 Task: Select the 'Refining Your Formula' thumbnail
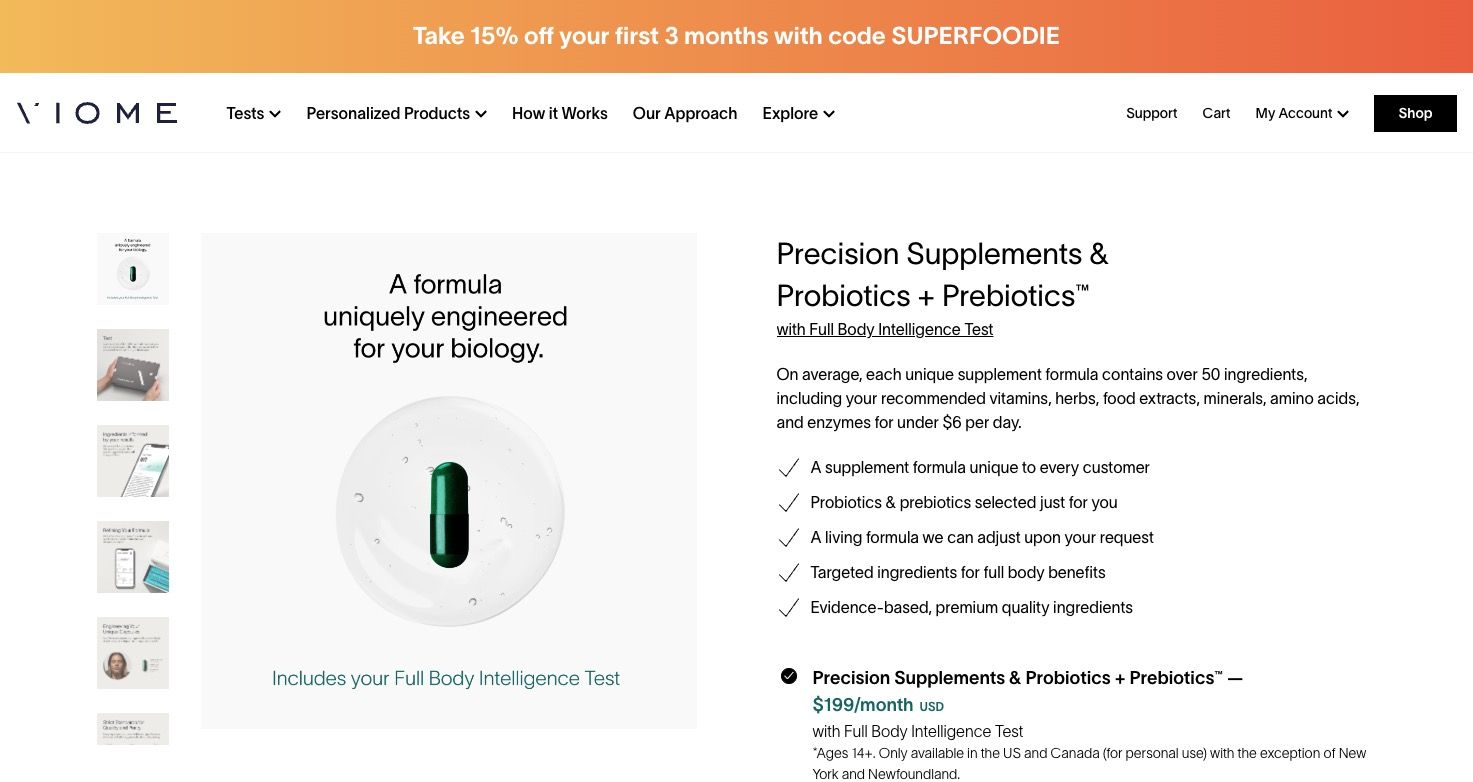pos(132,556)
